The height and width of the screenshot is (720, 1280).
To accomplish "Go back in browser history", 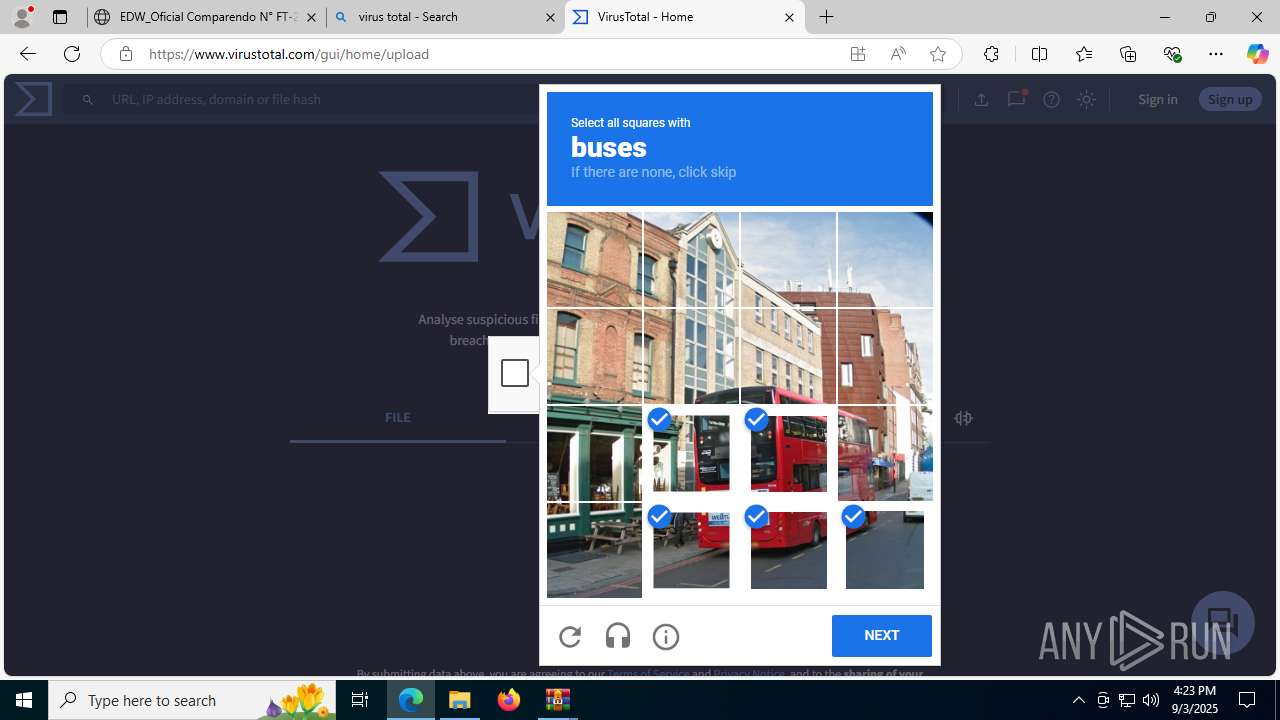I will point(27,54).
